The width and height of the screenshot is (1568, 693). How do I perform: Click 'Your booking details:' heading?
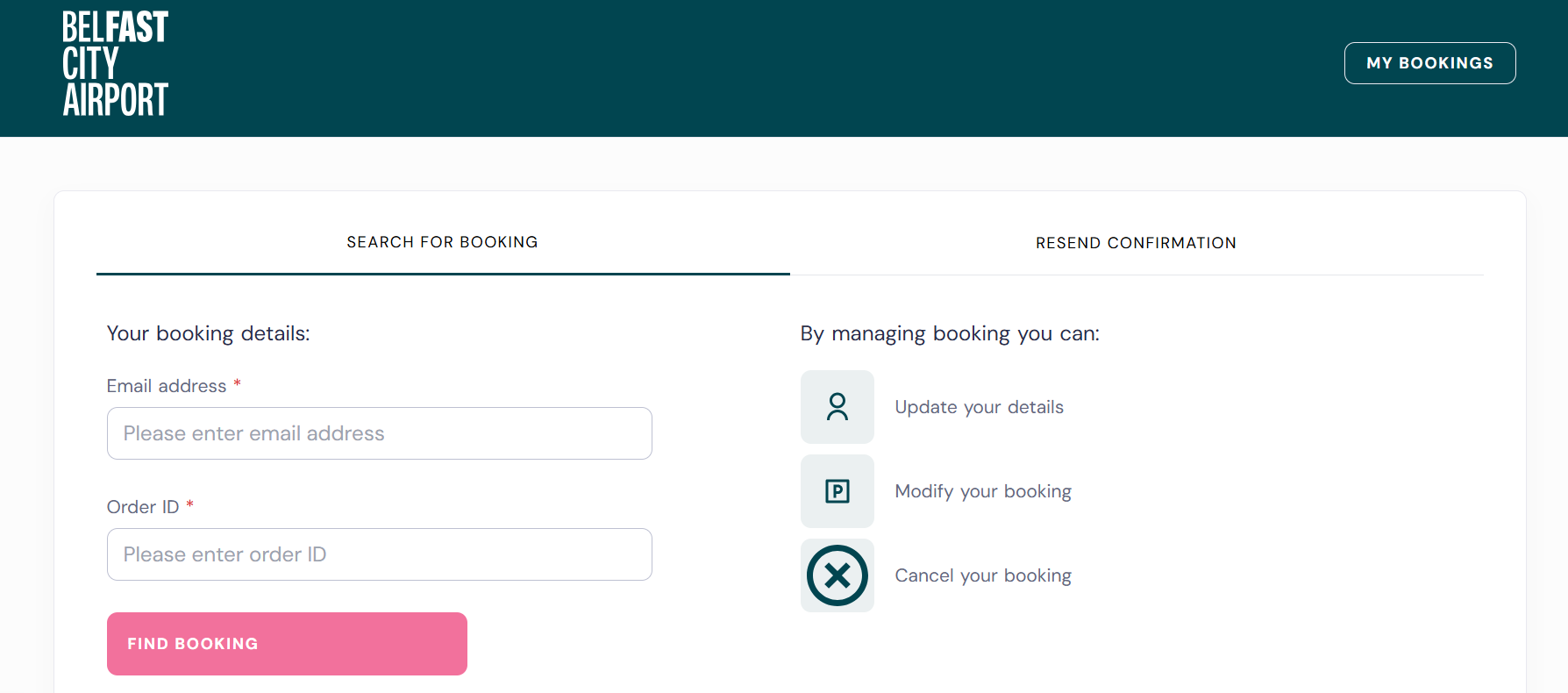209,333
